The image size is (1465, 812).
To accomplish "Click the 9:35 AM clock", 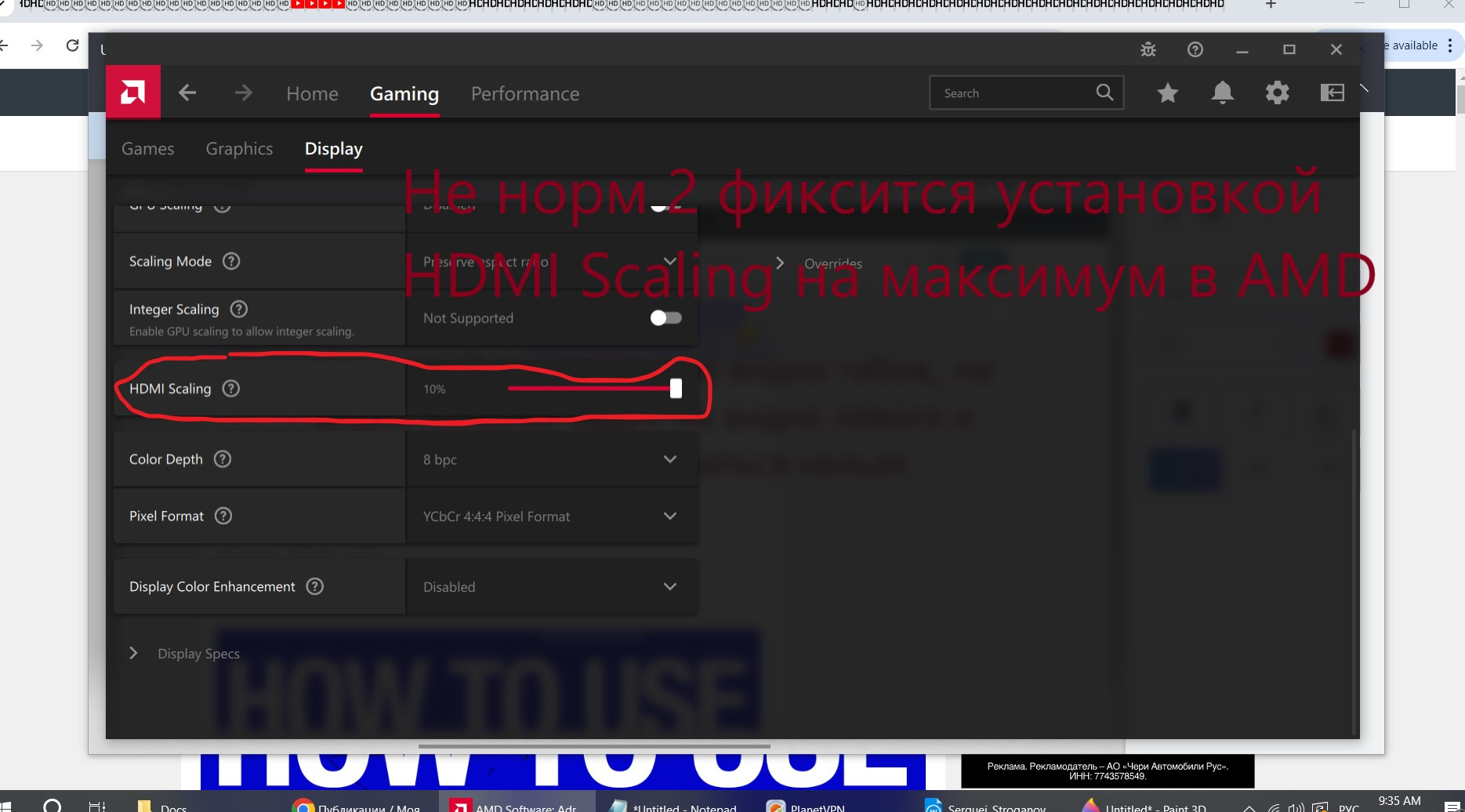I will point(1399,801).
